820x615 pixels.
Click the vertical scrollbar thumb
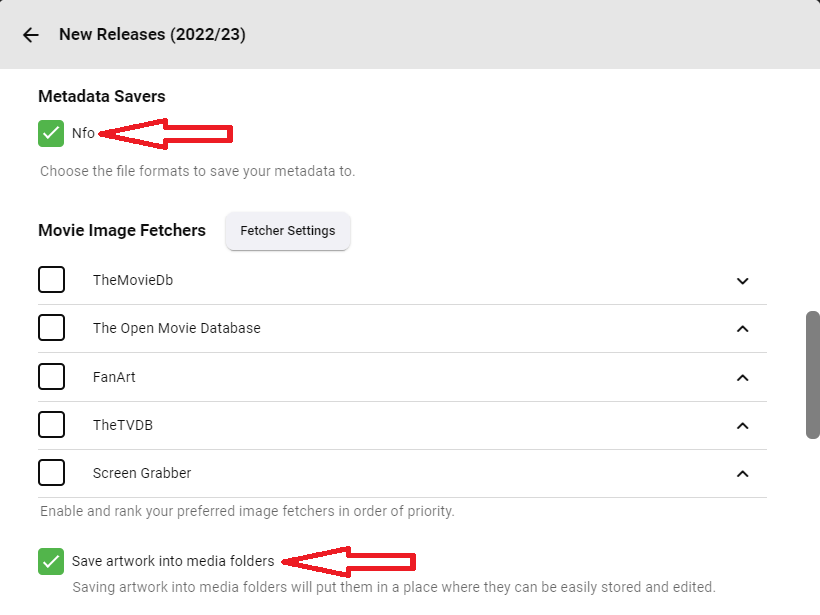click(813, 374)
